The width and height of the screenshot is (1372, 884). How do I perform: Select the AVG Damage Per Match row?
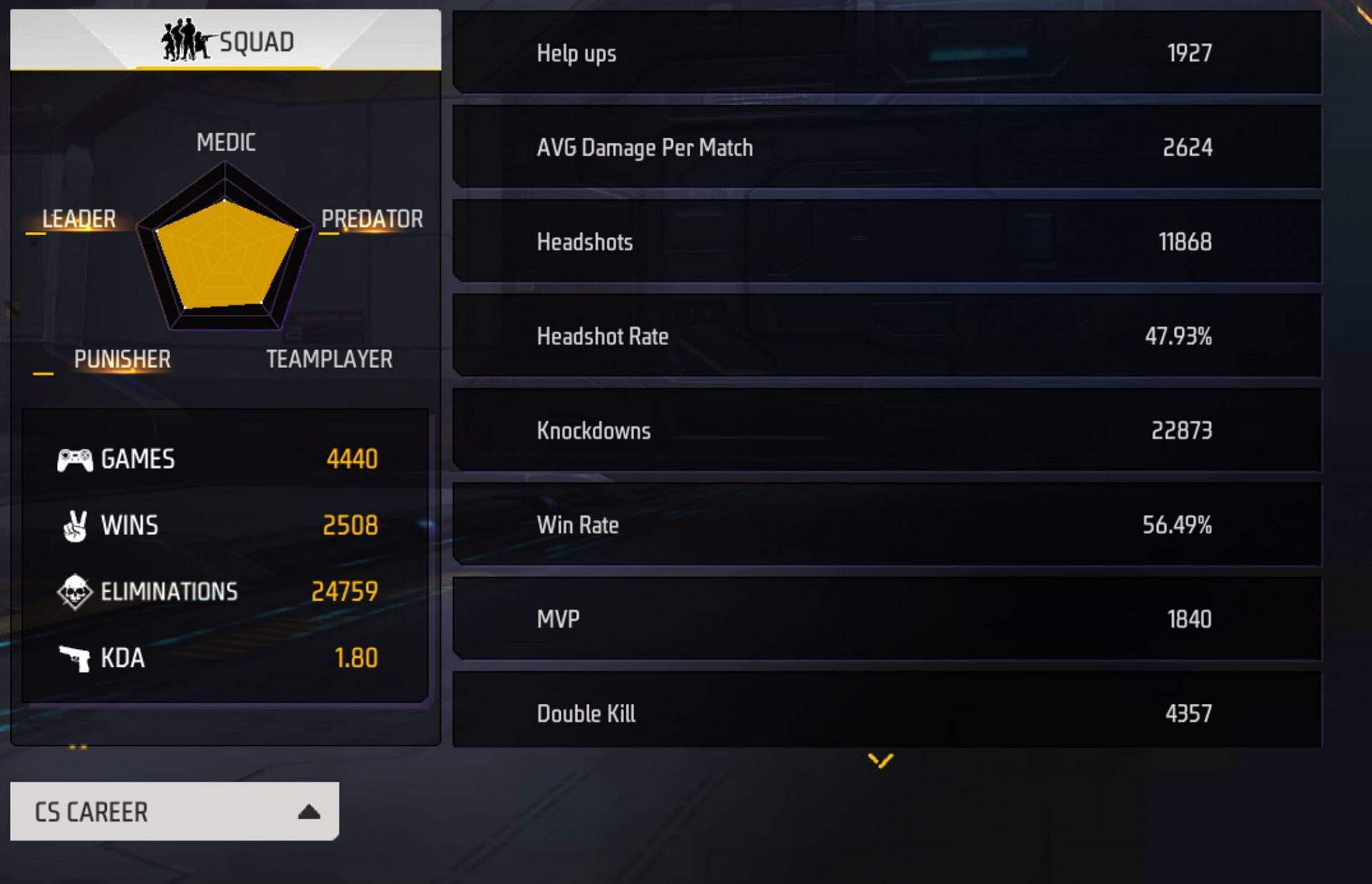[887, 147]
